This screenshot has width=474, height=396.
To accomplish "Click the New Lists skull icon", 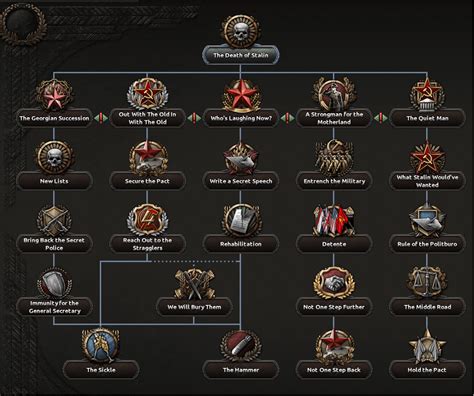I will [54, 157].
